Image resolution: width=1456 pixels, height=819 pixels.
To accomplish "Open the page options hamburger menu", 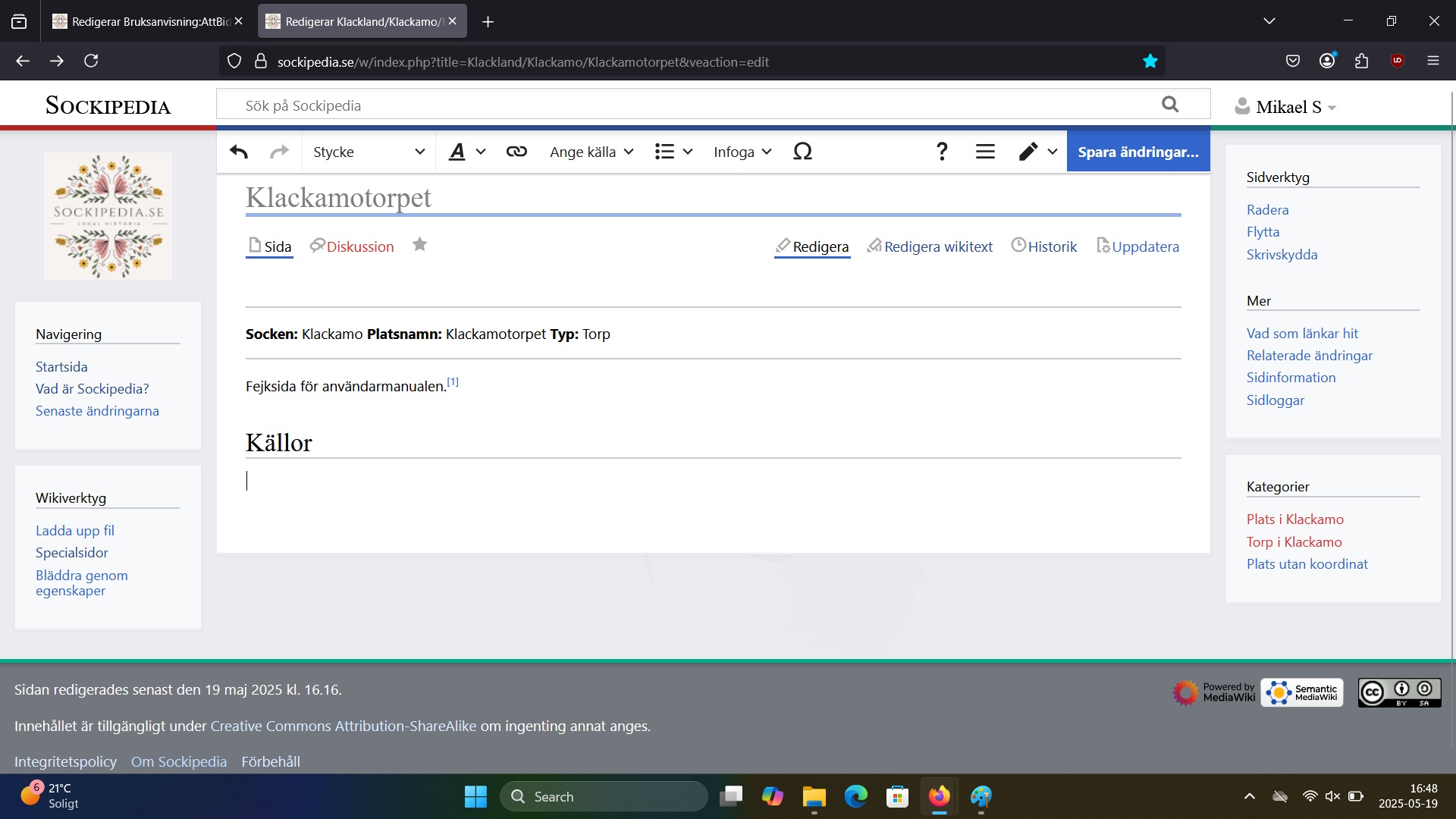I will point(985,152).
